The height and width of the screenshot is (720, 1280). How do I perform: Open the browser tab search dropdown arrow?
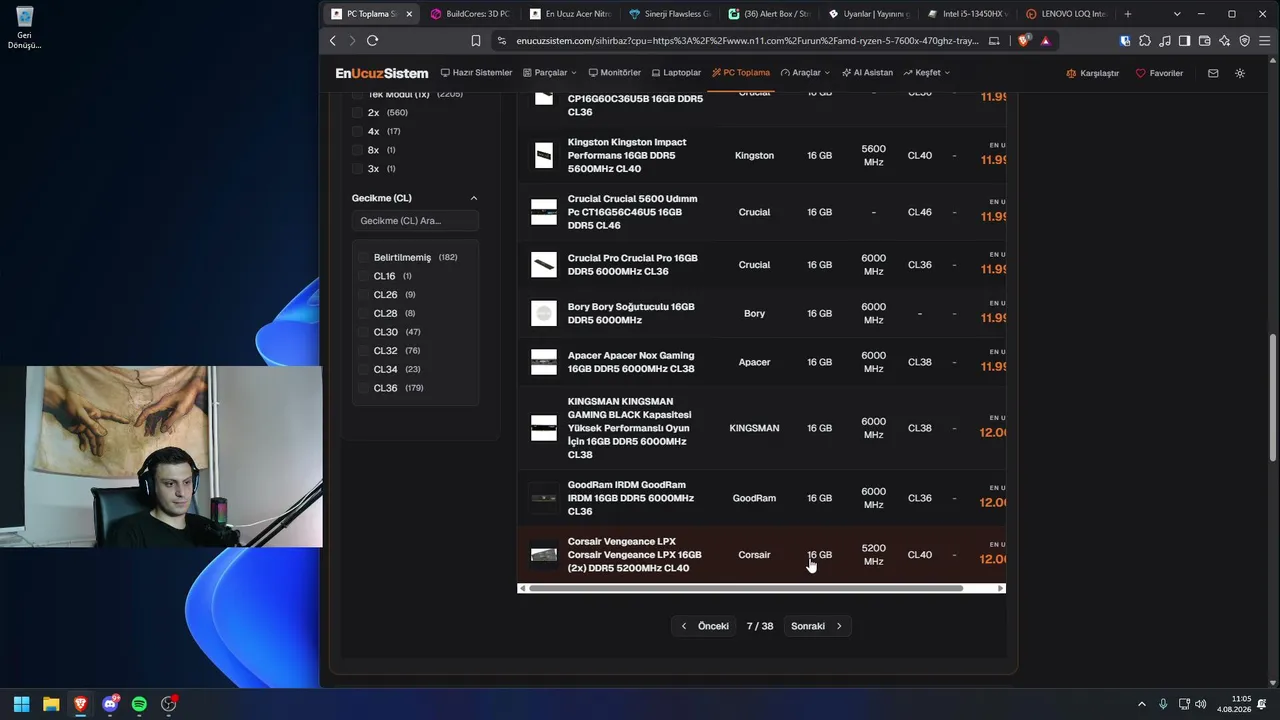tap(1176, 14)
